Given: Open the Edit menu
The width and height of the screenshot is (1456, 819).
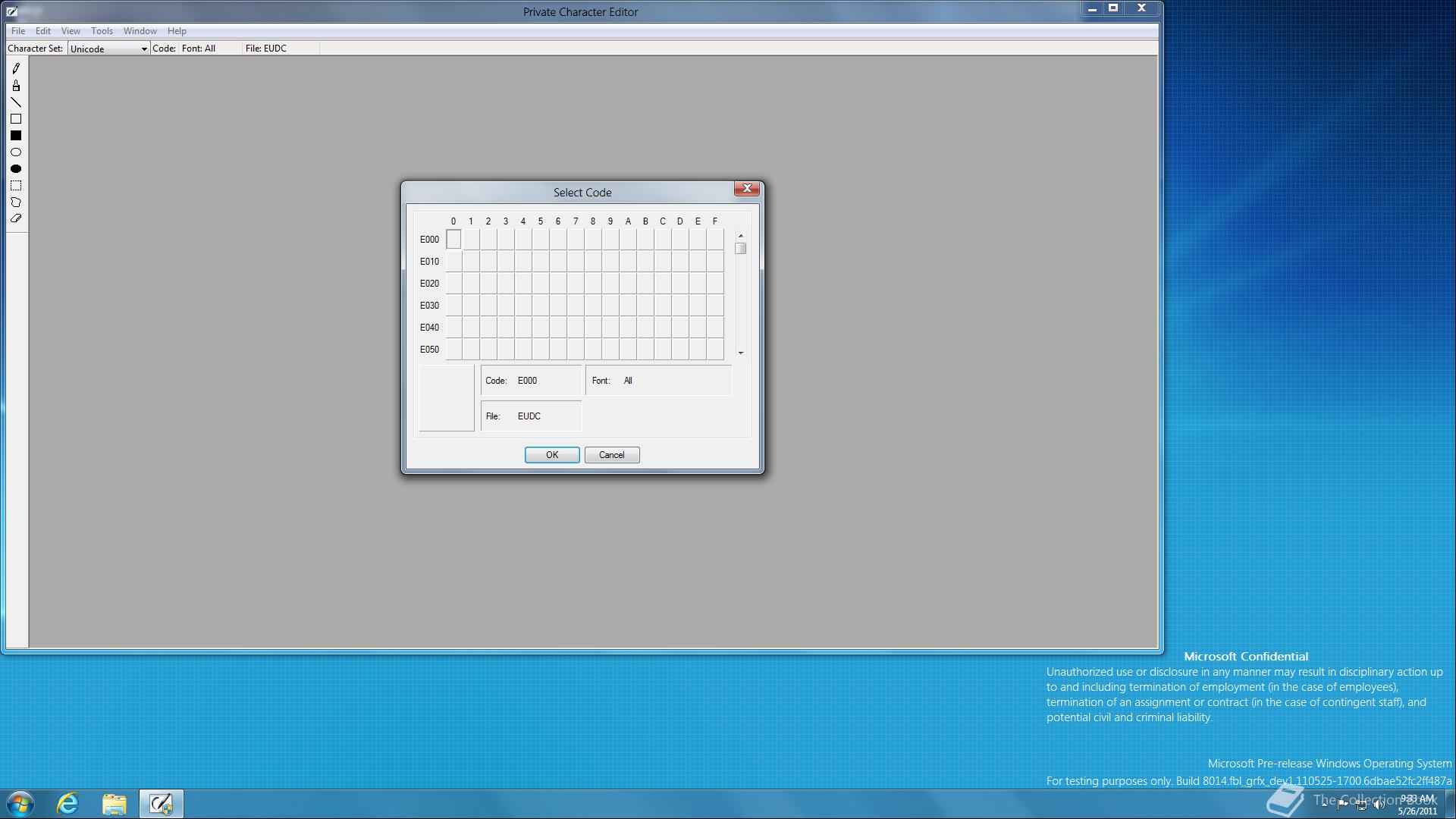Looking at the screenshot, I should pyautogui.click(x=43, y=31).
